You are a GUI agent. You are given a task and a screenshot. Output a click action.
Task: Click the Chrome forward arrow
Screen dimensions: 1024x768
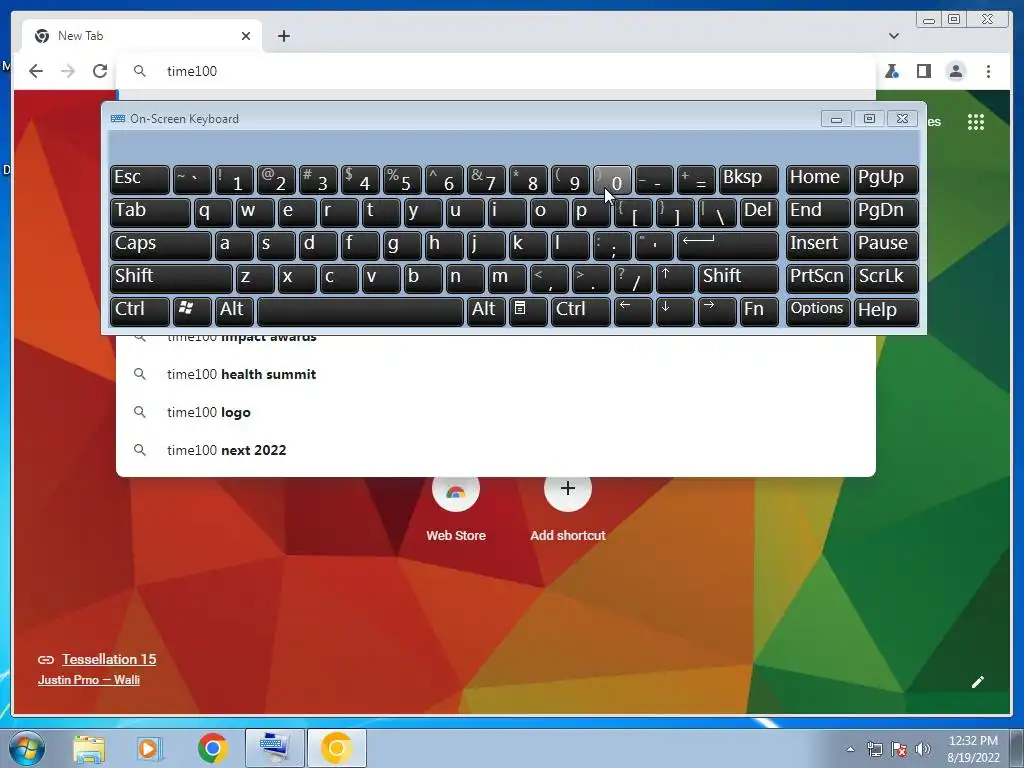pos(68,71)
